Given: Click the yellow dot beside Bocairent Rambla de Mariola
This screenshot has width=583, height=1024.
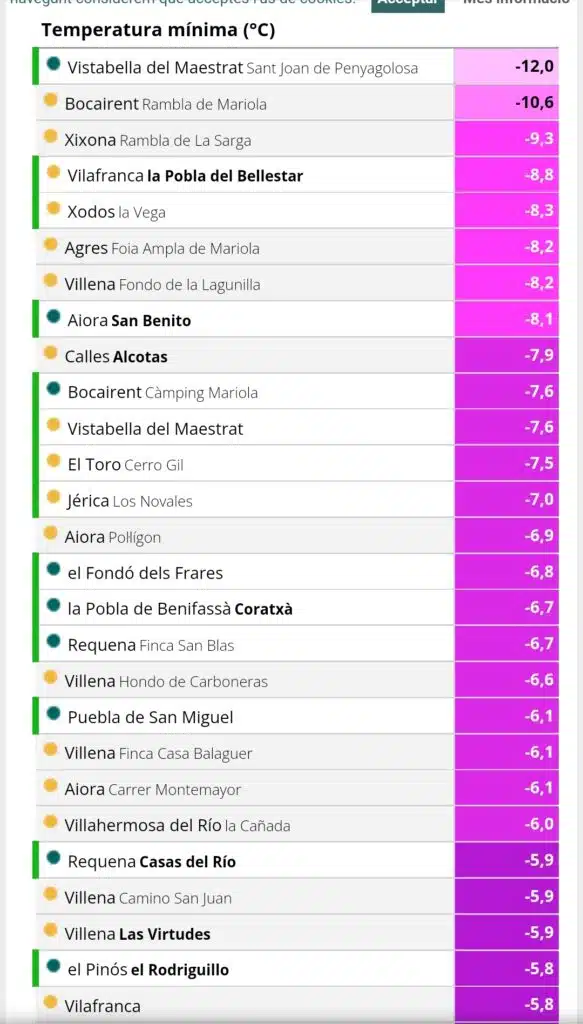Looking at the screenshot, I should 50,101.
